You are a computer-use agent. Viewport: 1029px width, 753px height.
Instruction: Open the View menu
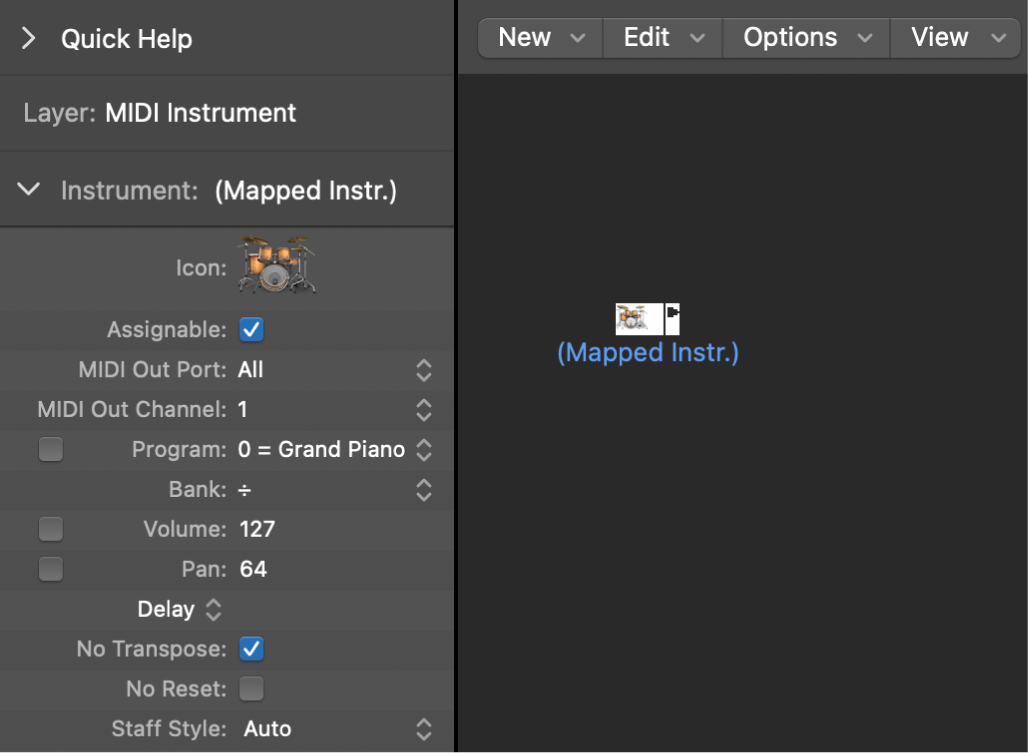(955, 37)
